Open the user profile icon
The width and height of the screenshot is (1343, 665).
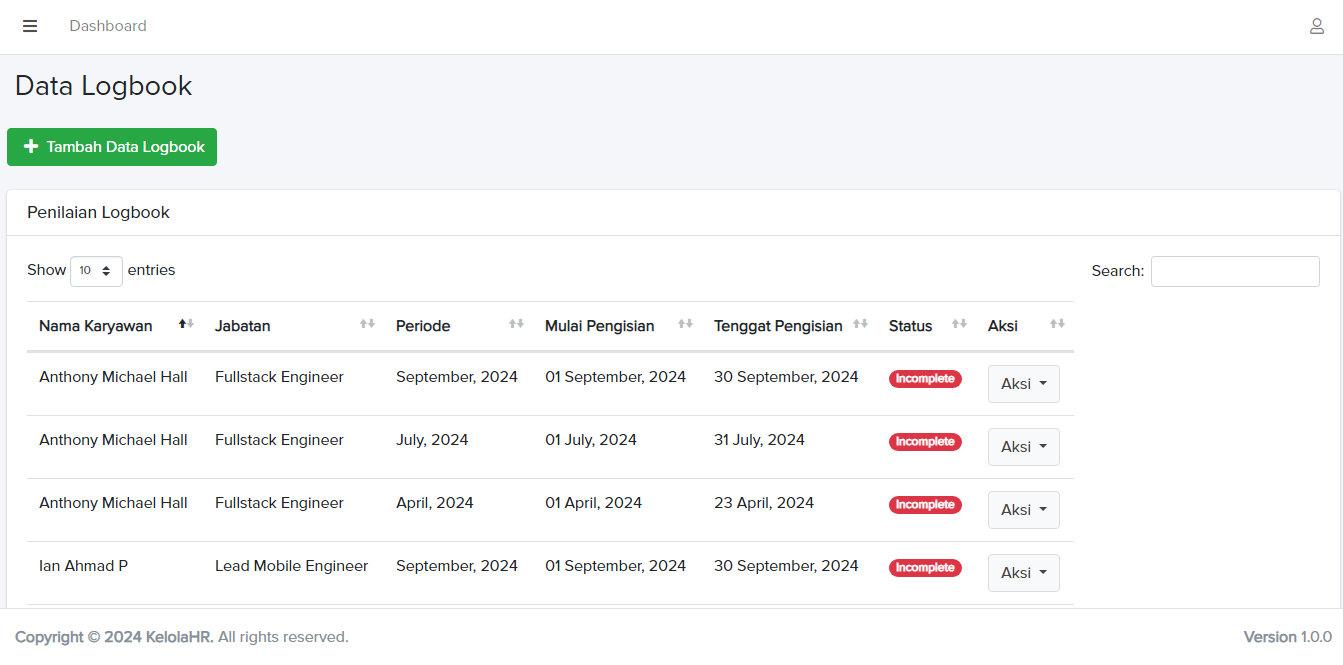(x=1317, y=26)
